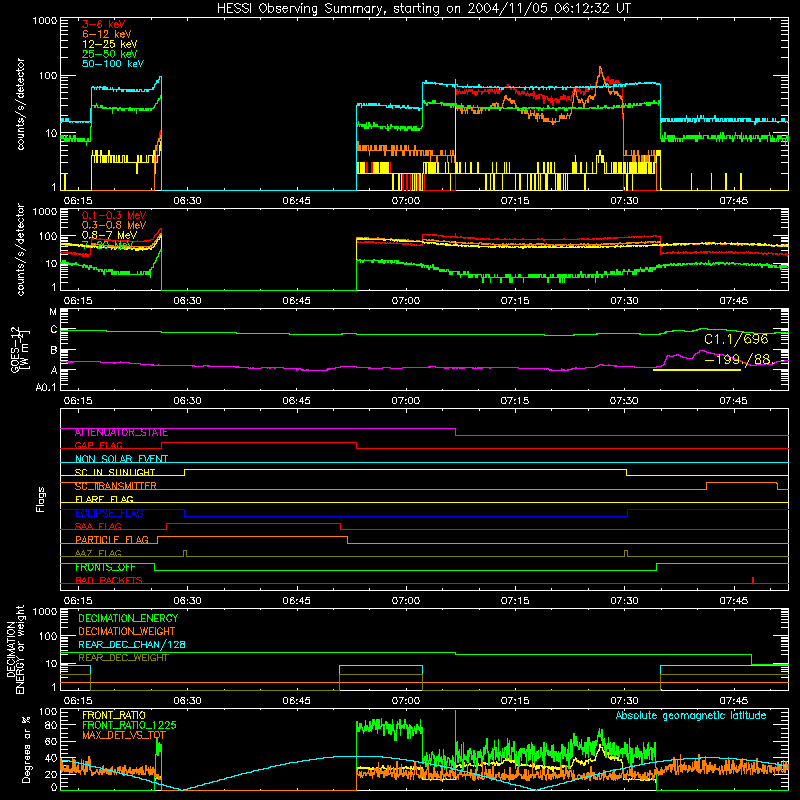Select the yellow 12-25 keV legend label
Viewport: 800px width, 800px height.
tap(109, 44)
